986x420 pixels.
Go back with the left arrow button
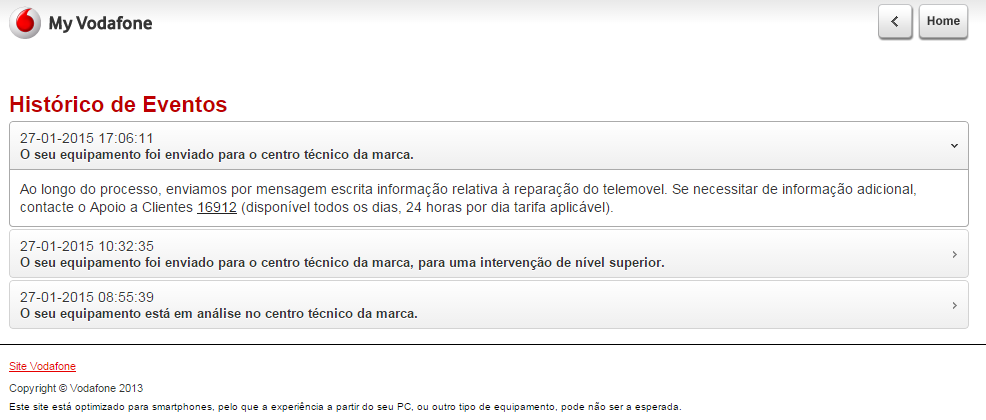tap(895, 22)
